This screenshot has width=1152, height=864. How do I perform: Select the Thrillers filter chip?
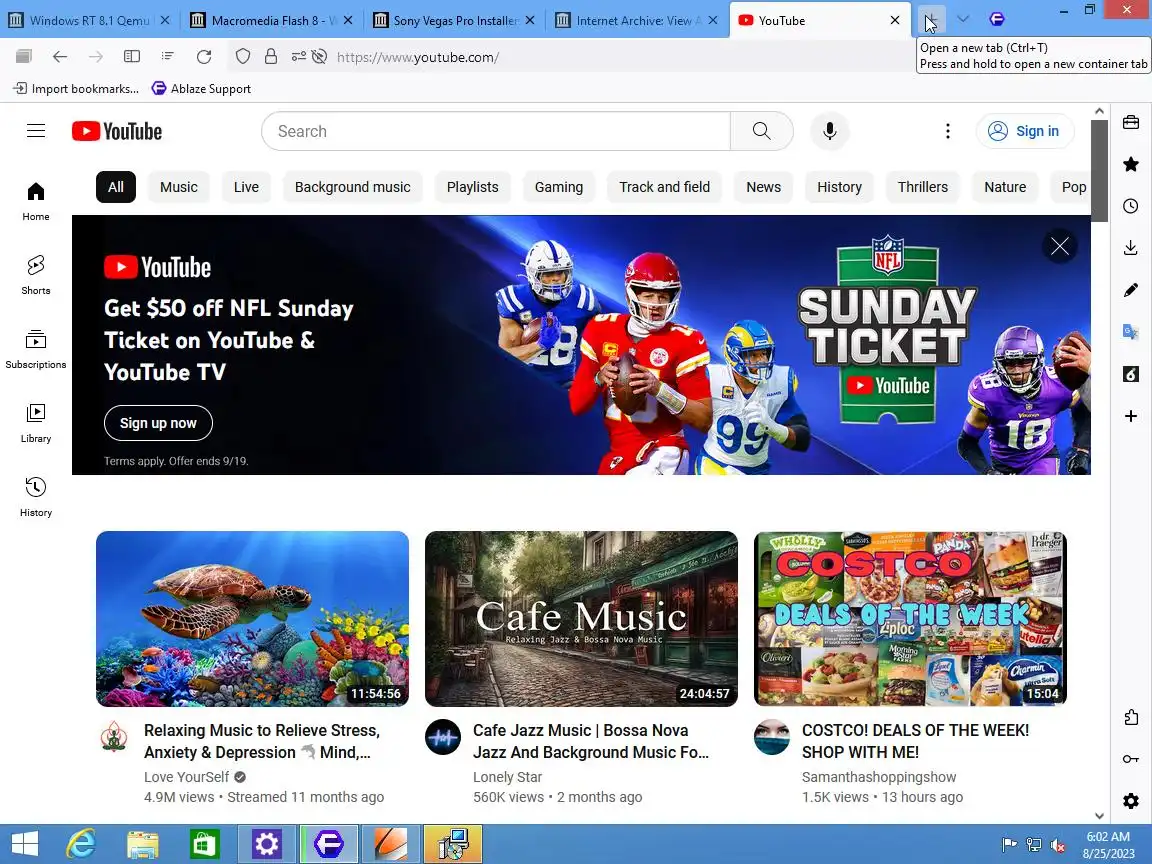[923, 187]
